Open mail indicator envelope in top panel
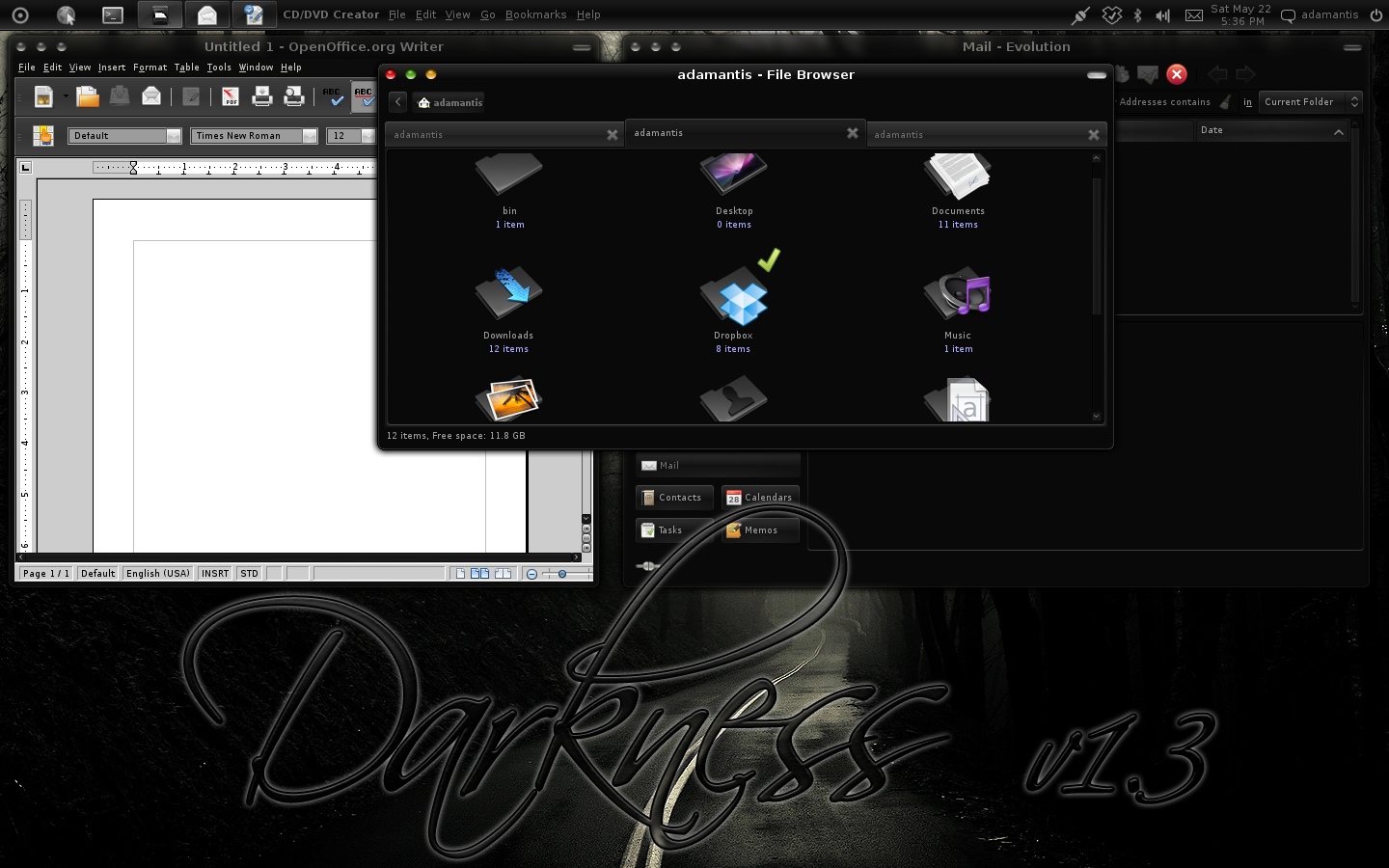 coord(1194,14)
